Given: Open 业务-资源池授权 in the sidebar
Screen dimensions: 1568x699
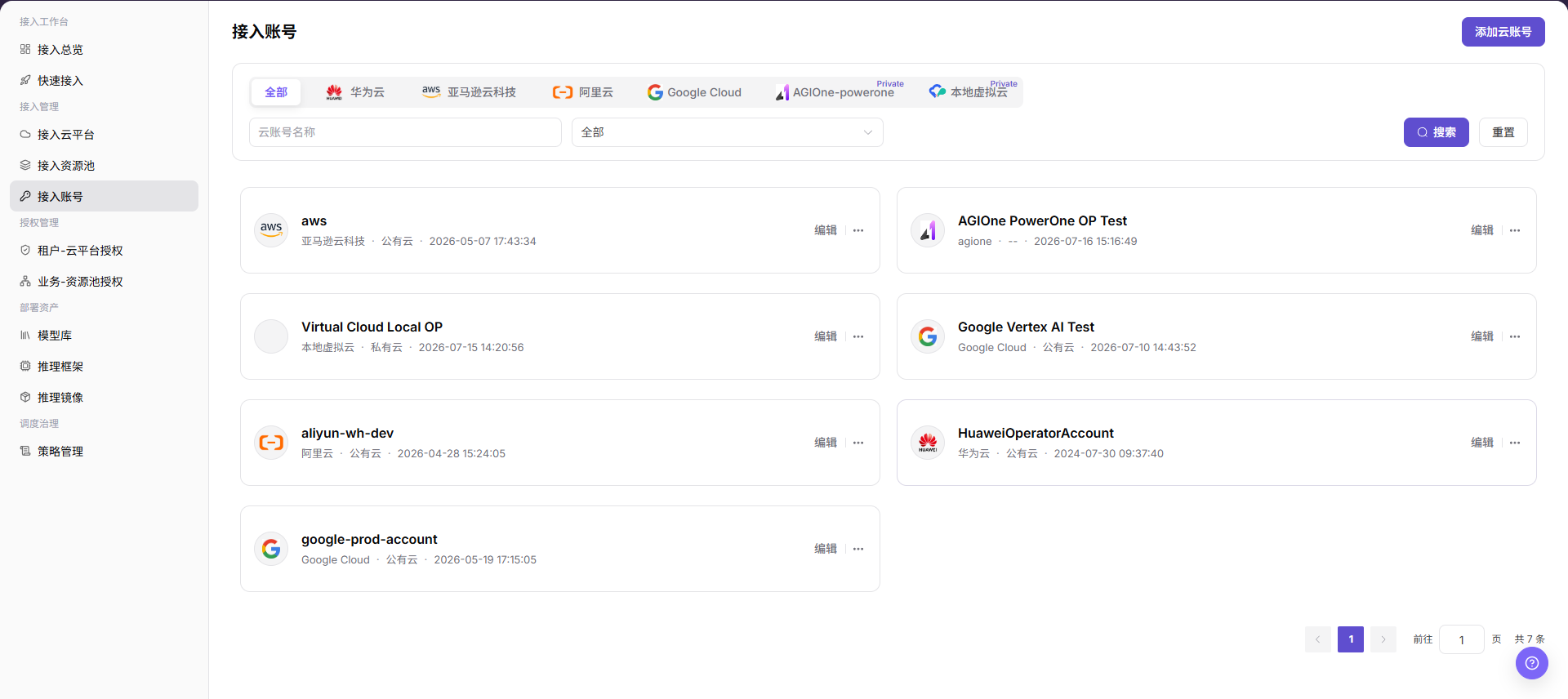Looking at the screenshot, I should tap(104, 282).
